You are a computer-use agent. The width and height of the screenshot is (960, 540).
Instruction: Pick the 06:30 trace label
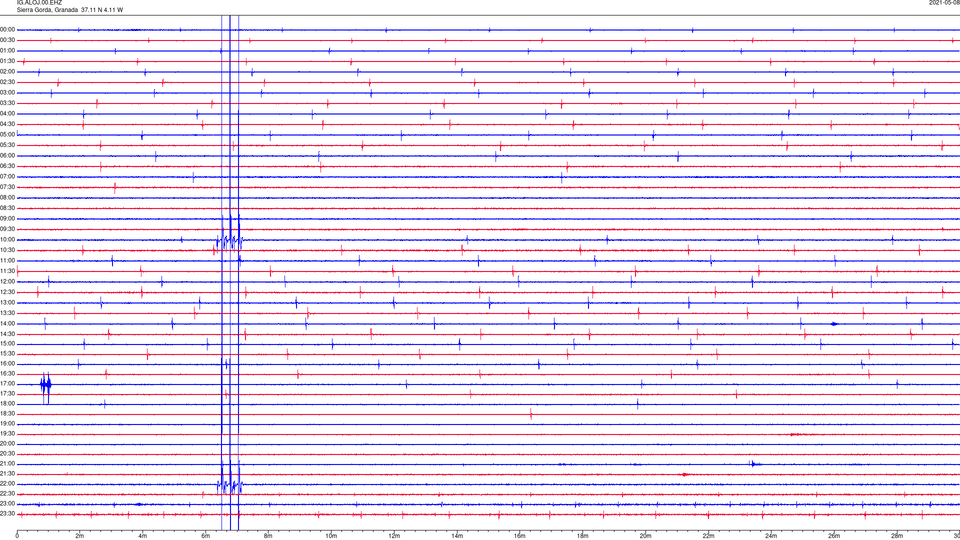click(x=8, y=166)
